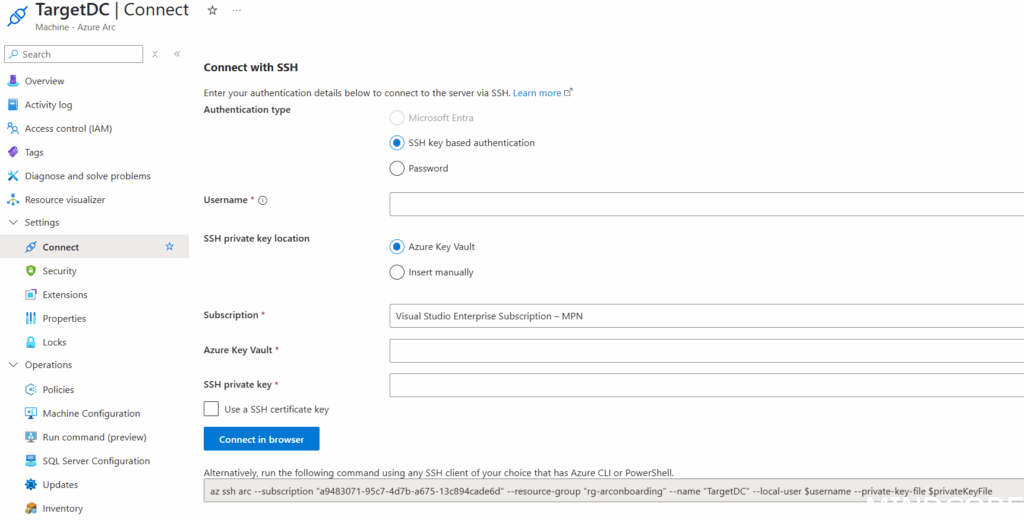Select SSH key based authentication radio
This screenshot has width=1024, height=520.
point(396,142)
